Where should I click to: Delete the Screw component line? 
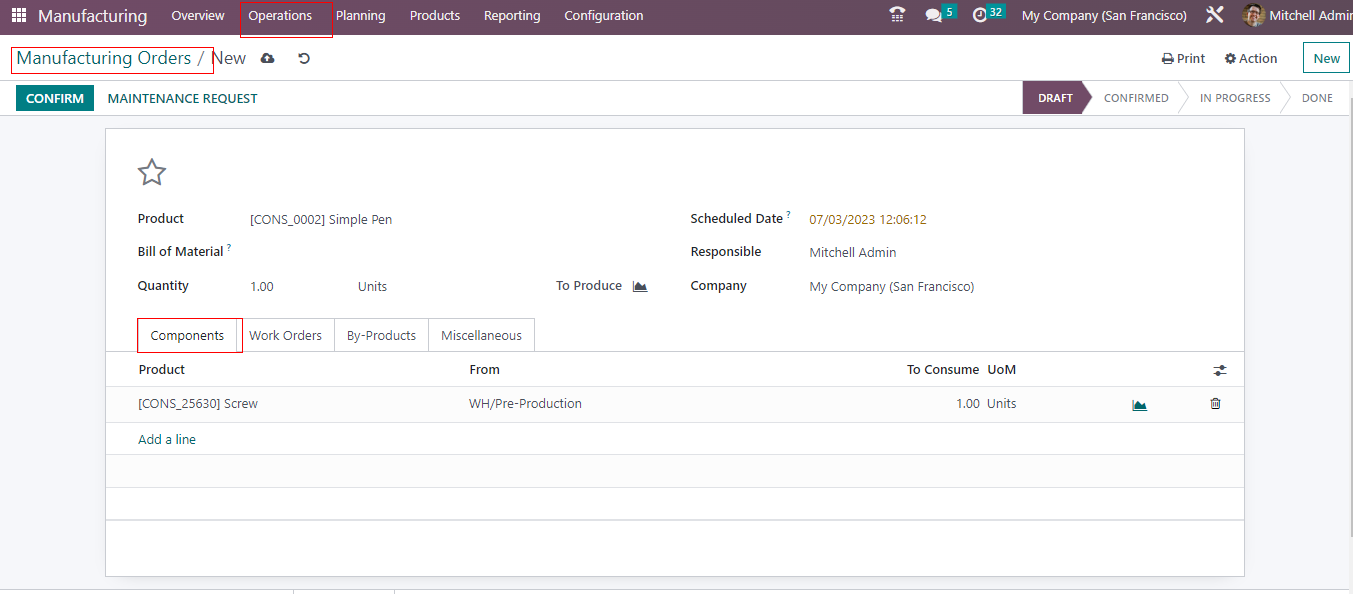(x=1215, y=404)
